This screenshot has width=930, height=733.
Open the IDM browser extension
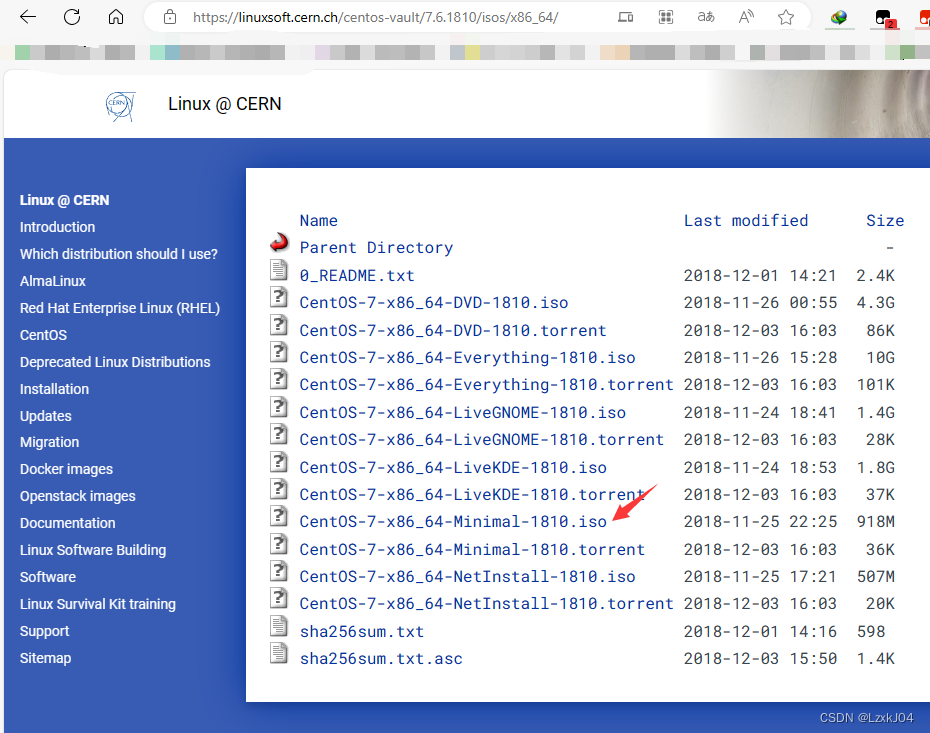(838, 17)
